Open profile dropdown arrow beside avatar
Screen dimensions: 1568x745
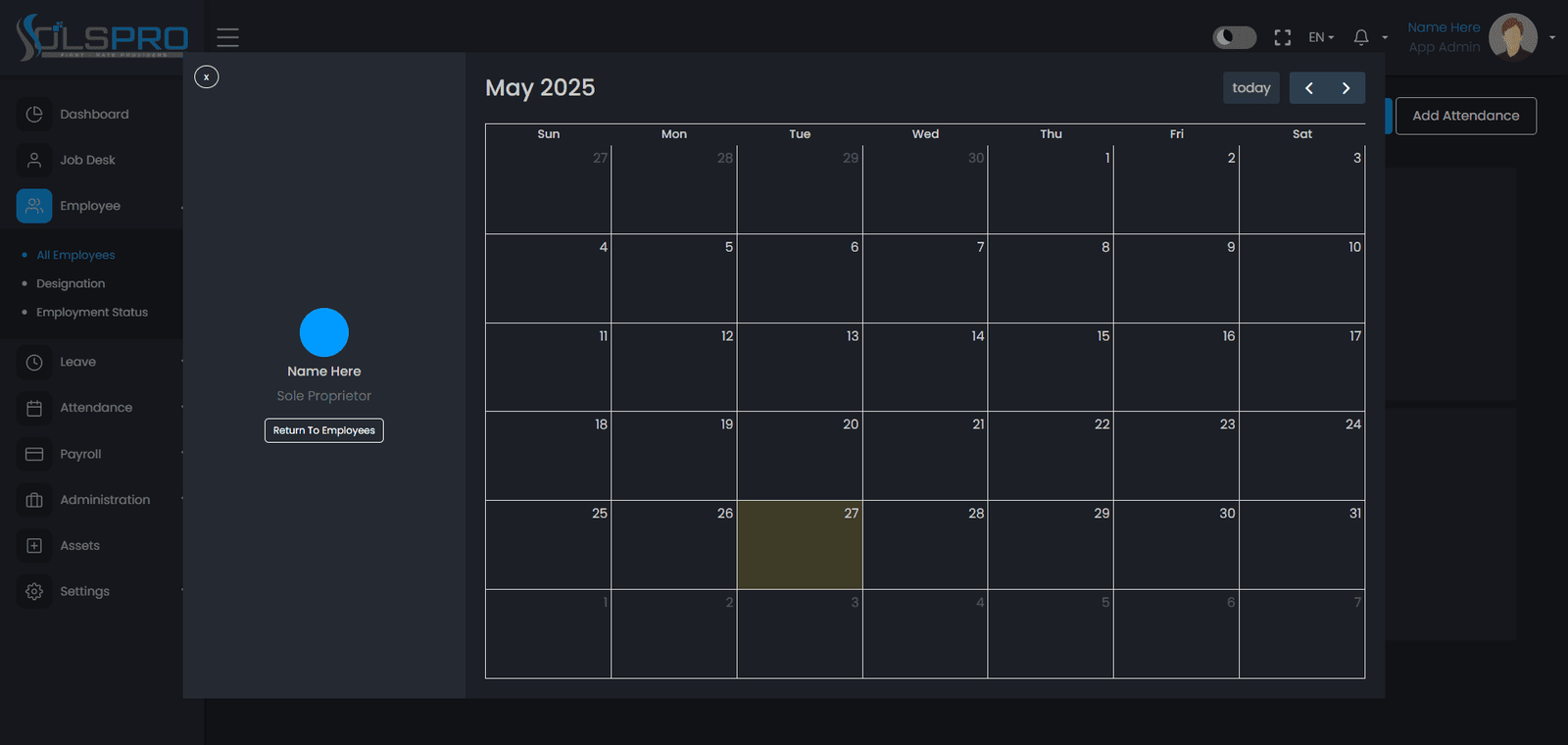[1552, 37]
